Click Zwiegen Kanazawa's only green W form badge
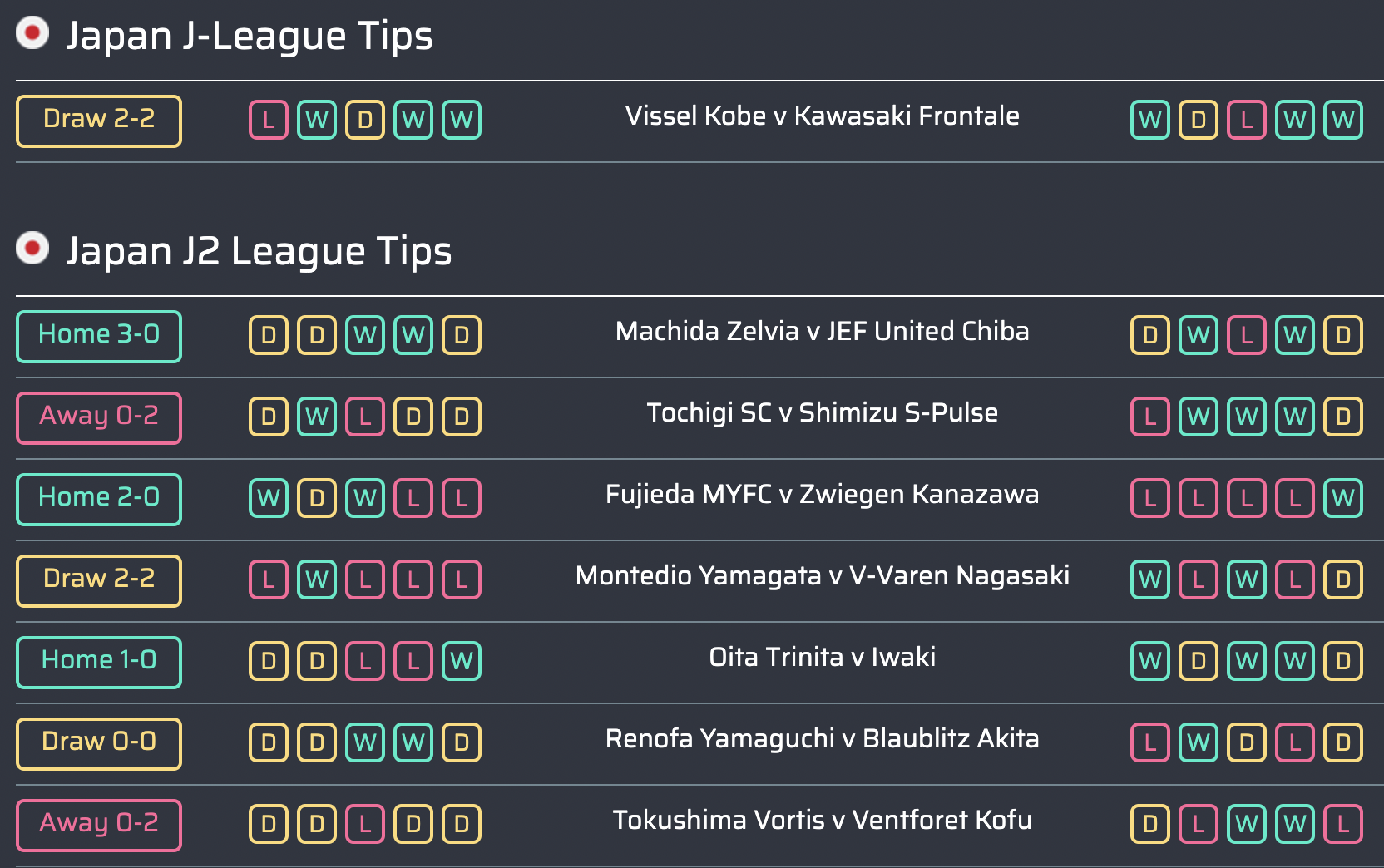Viewport: 1384px width, 868px height. pyautogui.click(x=1343, y=498)
